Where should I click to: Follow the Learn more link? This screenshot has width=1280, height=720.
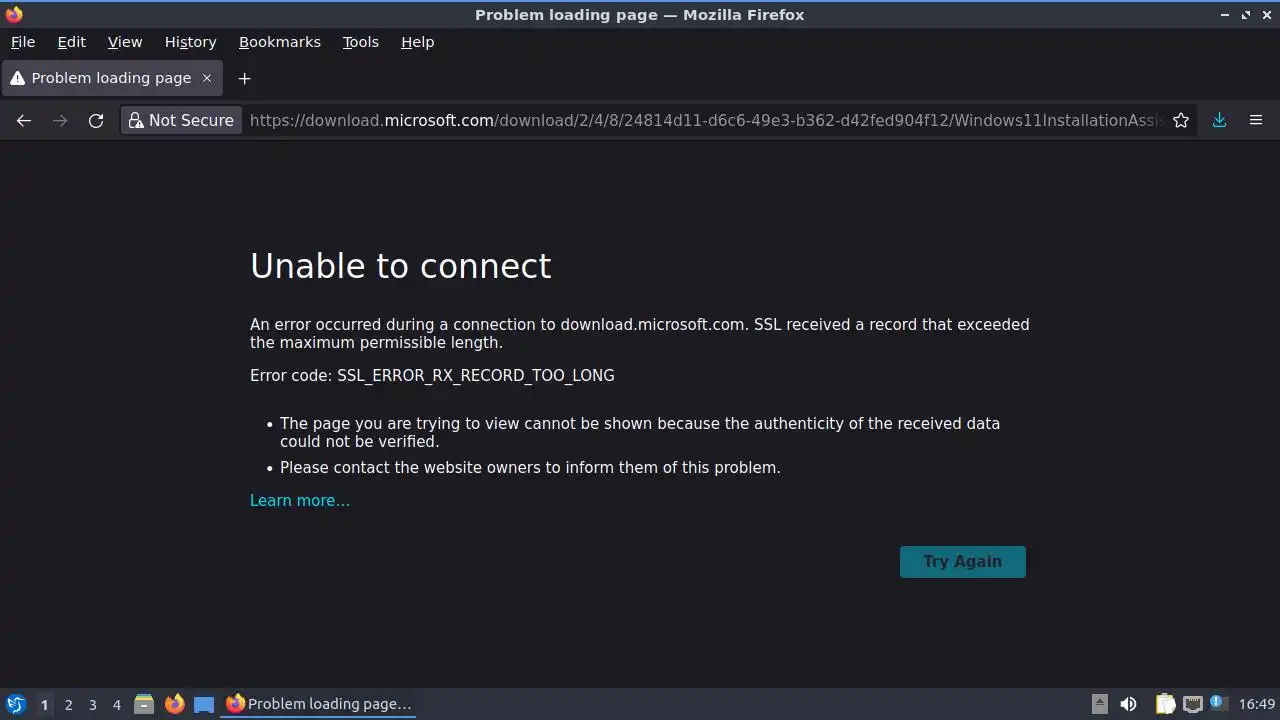click(300, 501)
